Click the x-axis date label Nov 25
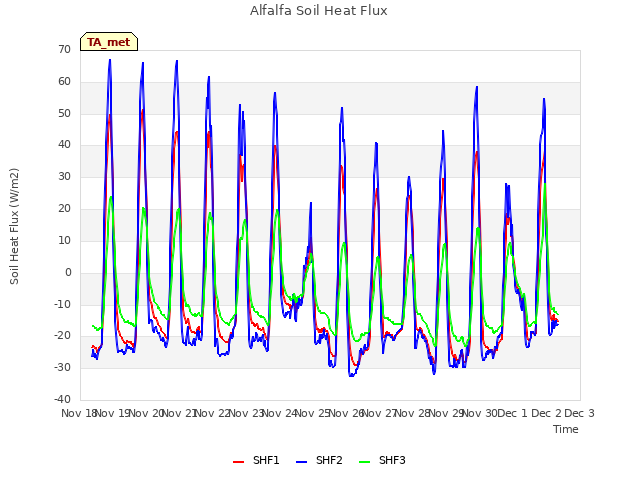Image resolution: width=640 pixels, height=480 pixels. pos(313,413)
